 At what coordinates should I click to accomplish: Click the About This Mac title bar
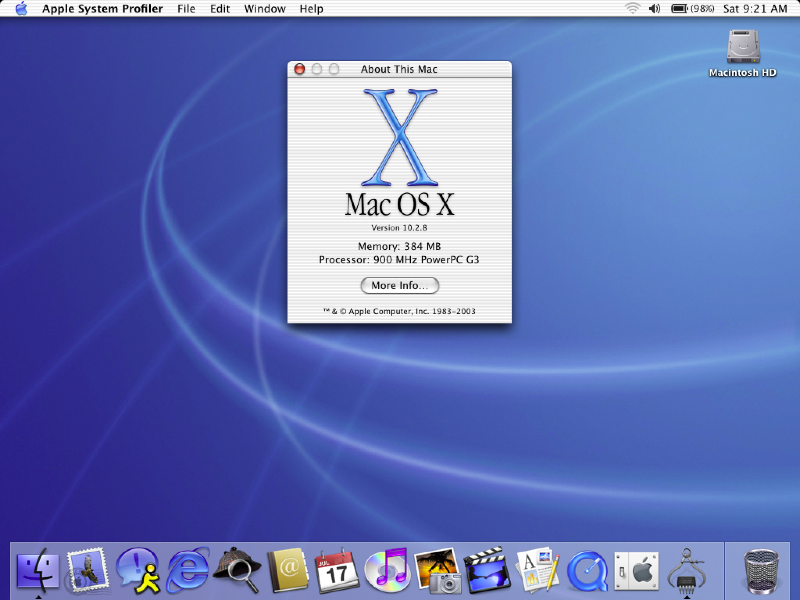(x=399, y=69)
